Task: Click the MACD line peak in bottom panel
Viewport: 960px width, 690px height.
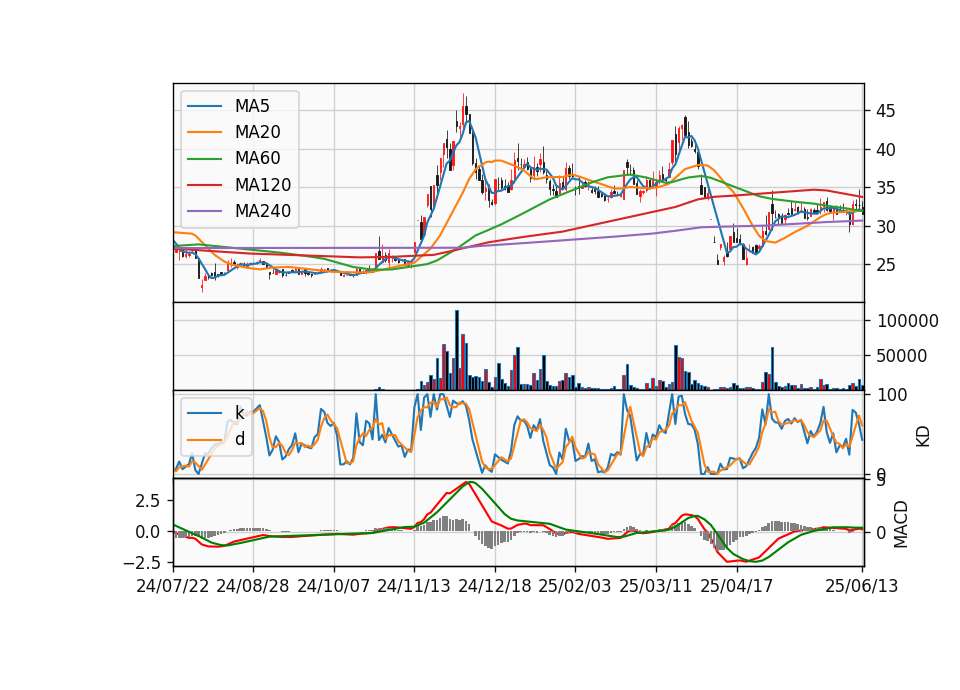Action: (x=467, y=482)
